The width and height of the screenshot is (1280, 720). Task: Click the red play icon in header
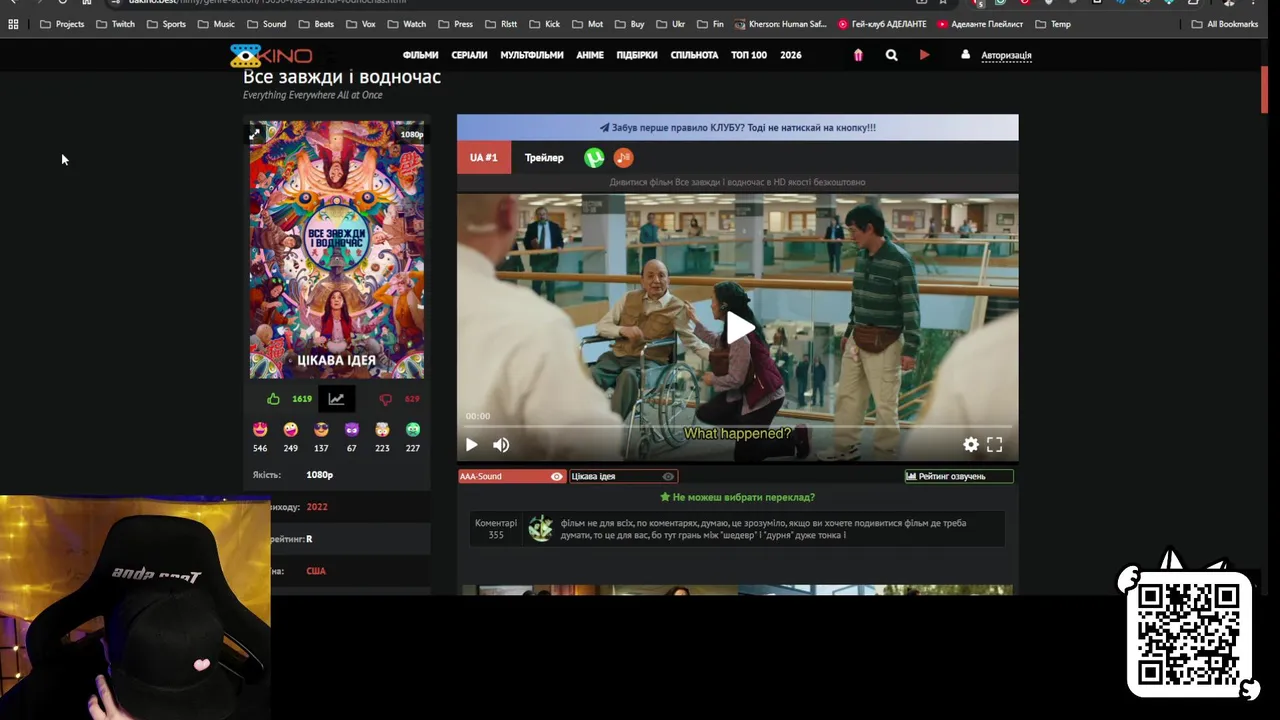[924, 55]
